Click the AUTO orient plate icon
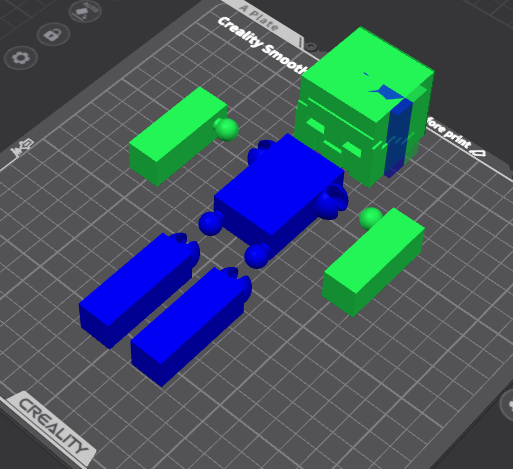This screenshot has height=469, width=513. [x=85, y=12]
